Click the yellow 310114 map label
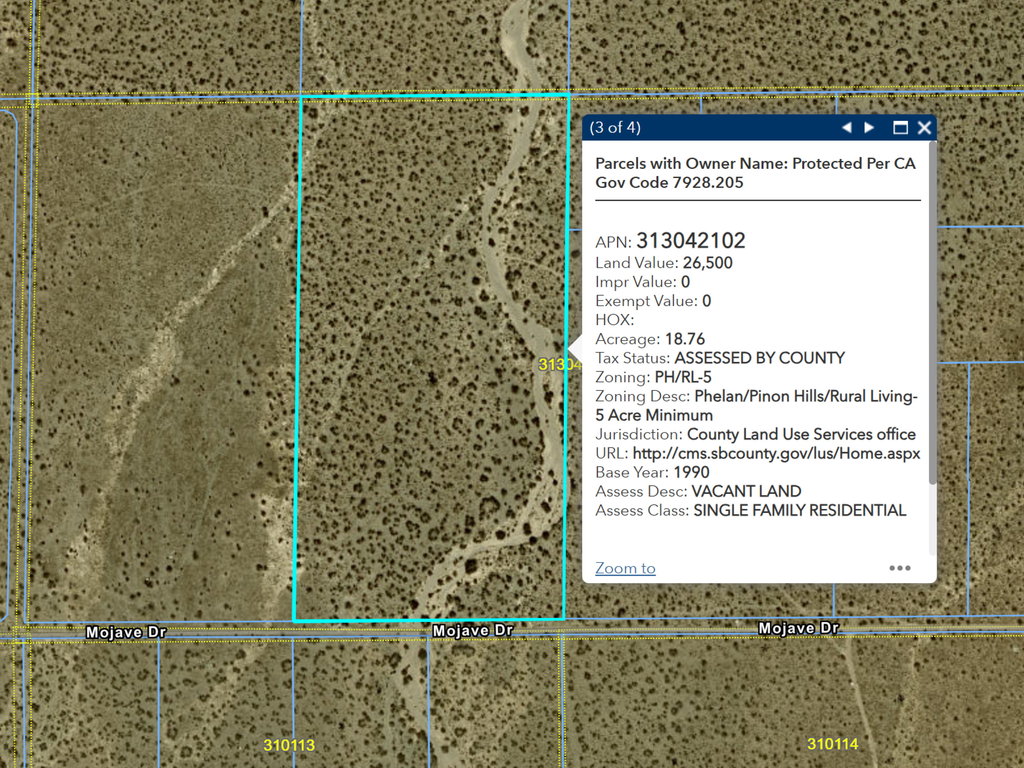This screenshot has height=768, width=1024. click(x=832, y=744)
